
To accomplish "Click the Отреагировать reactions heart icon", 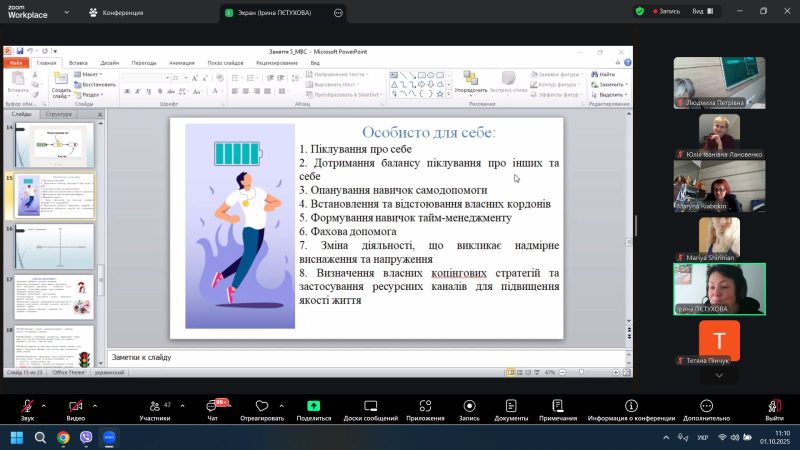I will (263, 406).
